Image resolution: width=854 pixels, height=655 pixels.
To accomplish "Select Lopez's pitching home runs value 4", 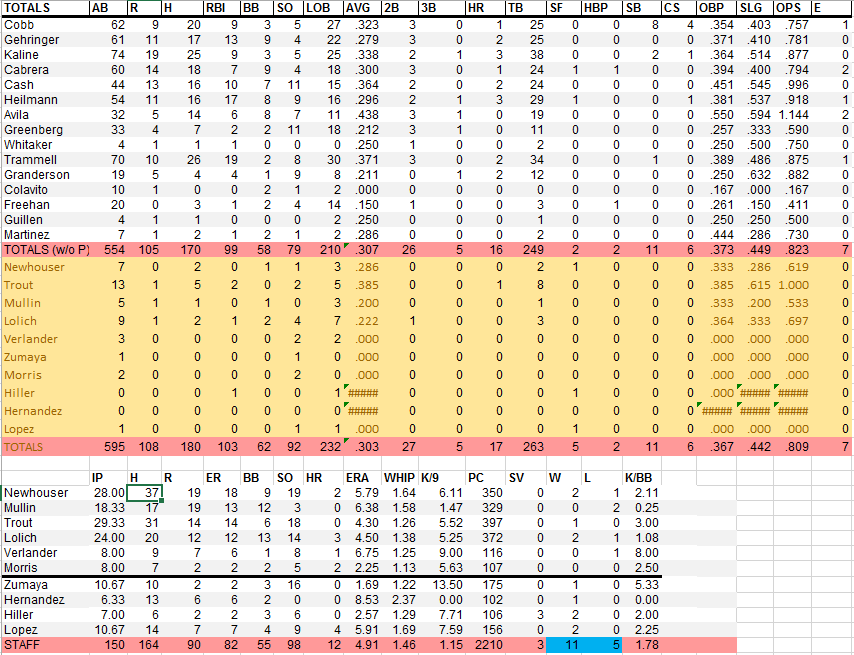I will tap(337, 630).
